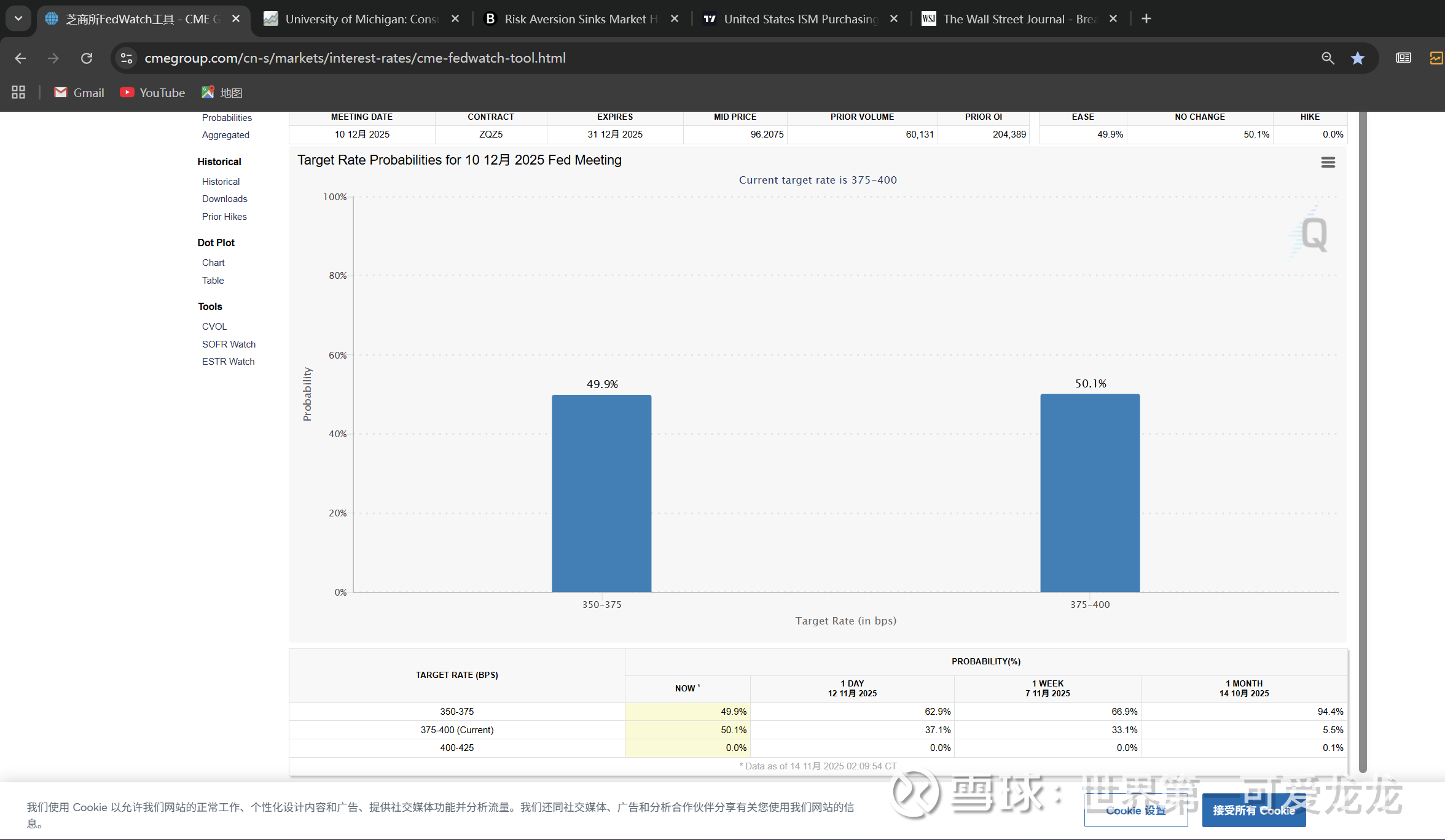Click the Cookie 设置 button
The width and height of the screenshot is (1445, 840).
[x=1135, y=811]
